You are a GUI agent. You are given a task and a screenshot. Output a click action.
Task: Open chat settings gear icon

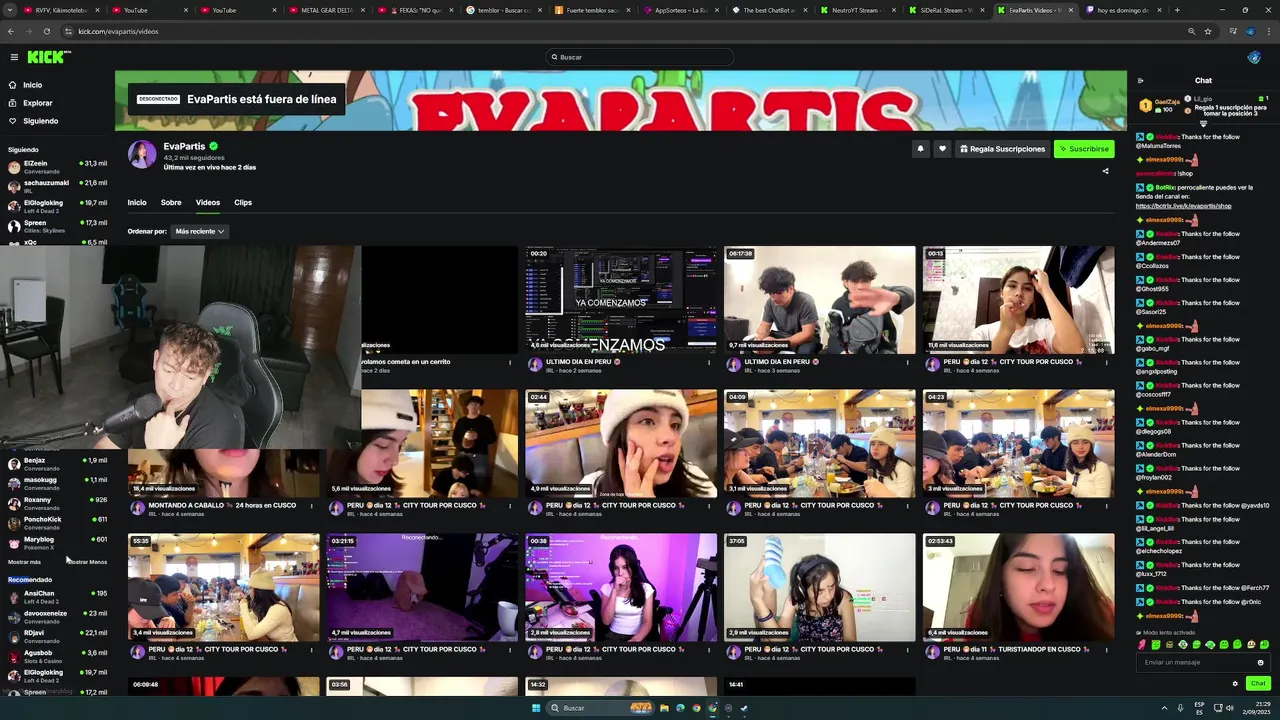pos(1235,684)
